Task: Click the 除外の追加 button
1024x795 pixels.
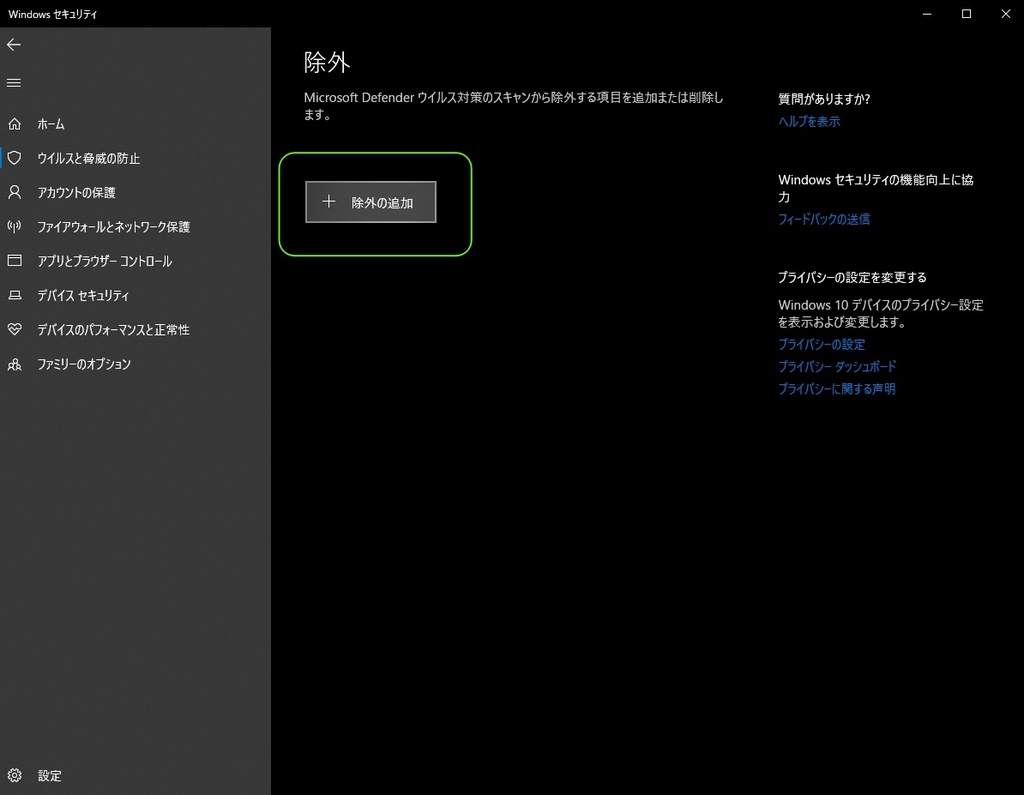Action: (x=370, y=202)
